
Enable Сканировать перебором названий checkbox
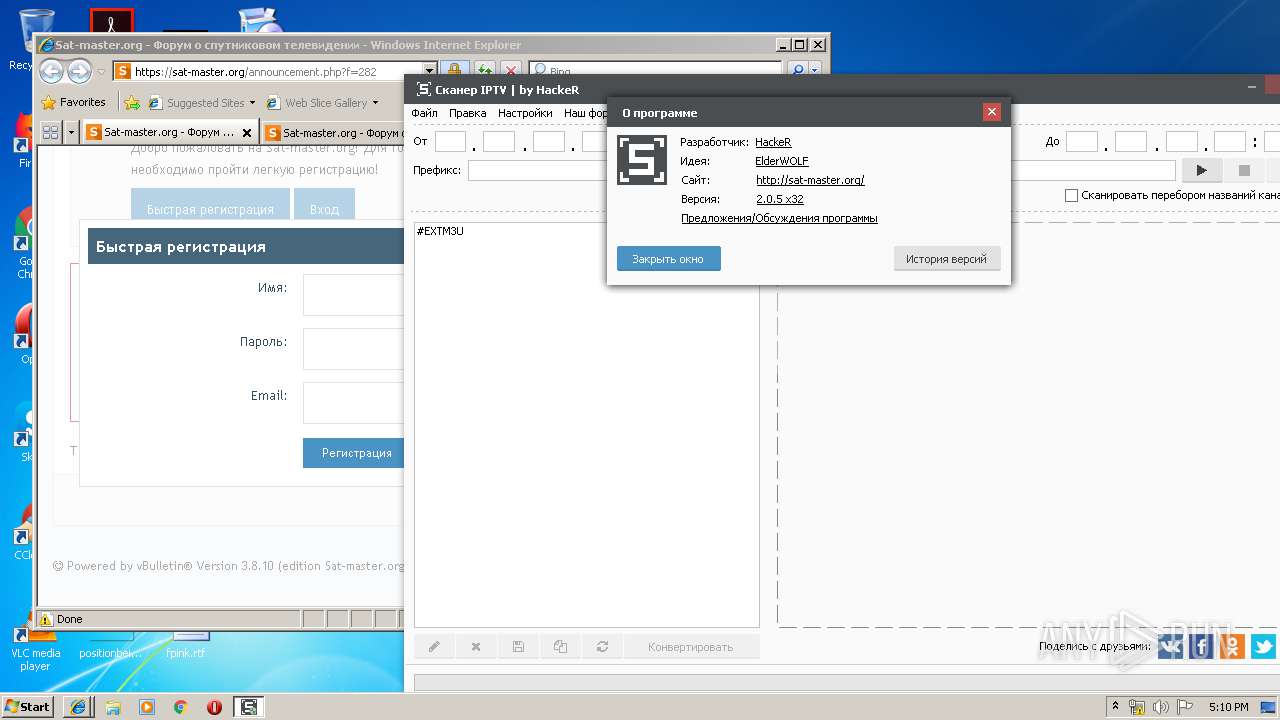pos(1071,196)
